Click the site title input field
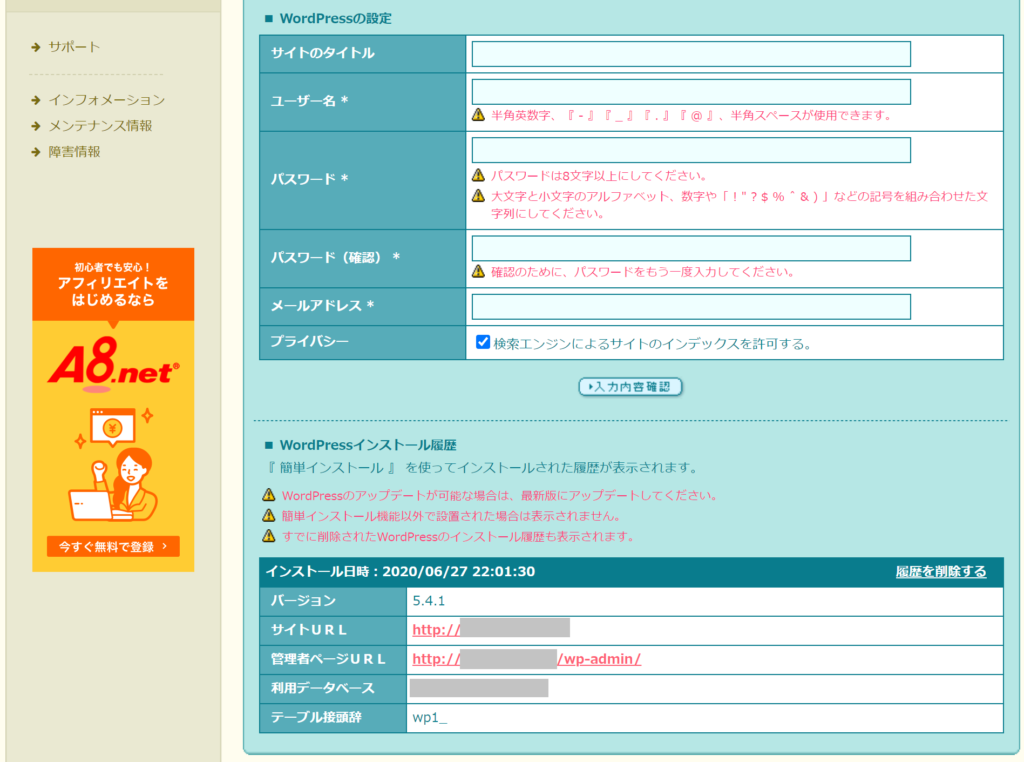 pos(690,54)
